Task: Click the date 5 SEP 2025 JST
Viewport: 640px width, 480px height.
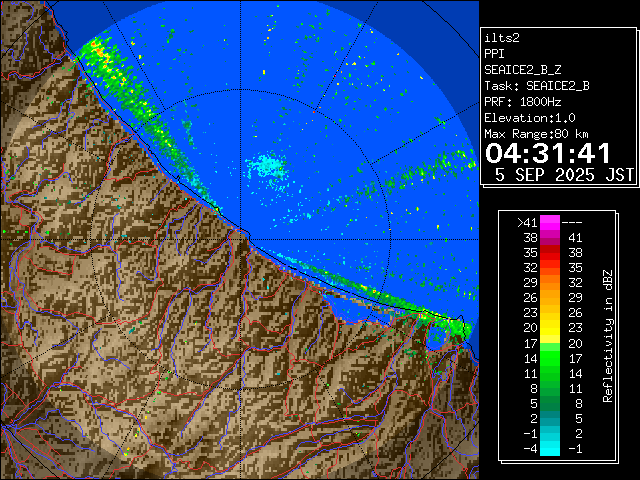Action: click(x=564, y=174)
